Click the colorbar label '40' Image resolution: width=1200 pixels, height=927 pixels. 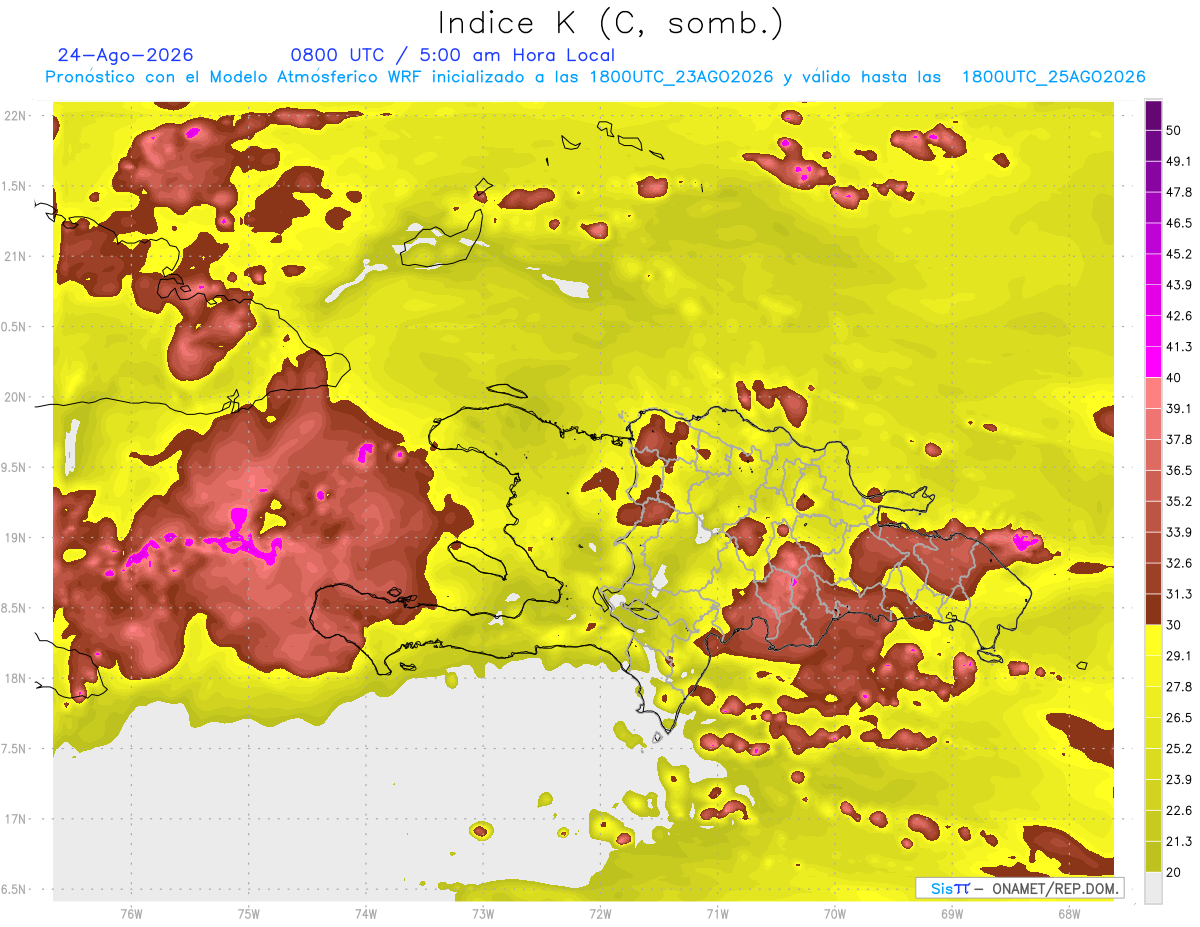point(1174,377)
